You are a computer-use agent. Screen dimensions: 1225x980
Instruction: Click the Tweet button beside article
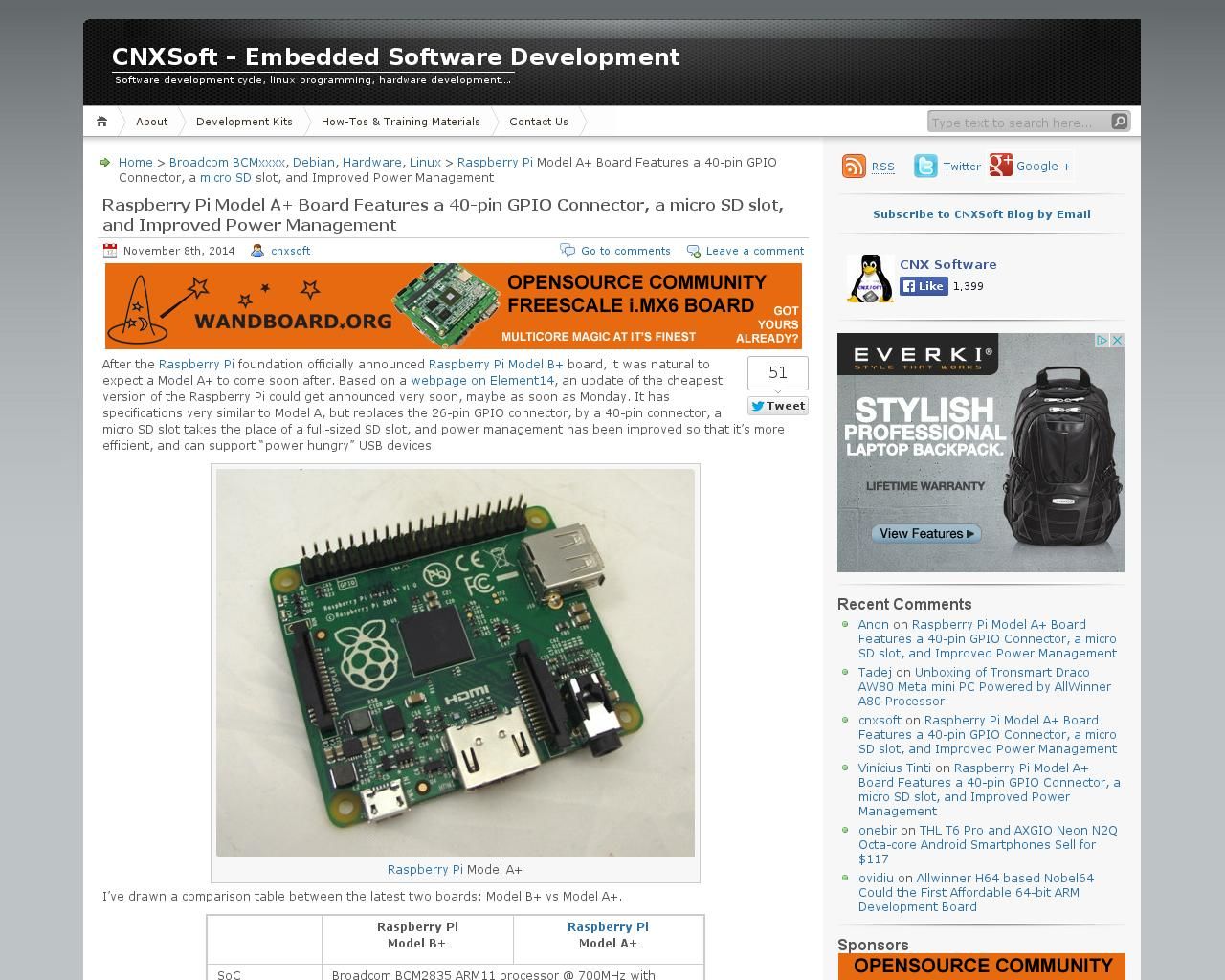click(x=778, y=406)
